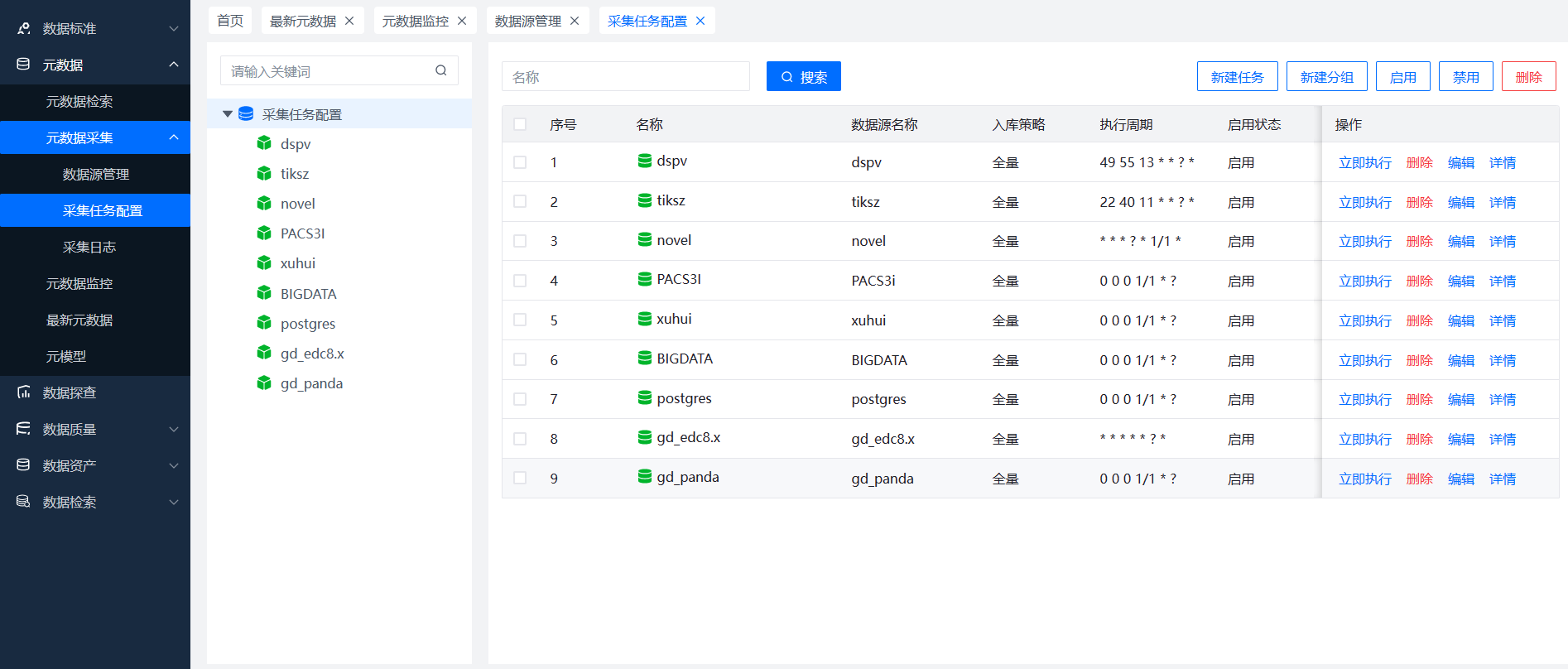This screenshot has height=669, width=1568.
Task: Close the 元数据监控 tab
Action: click(x=462, y=21)
